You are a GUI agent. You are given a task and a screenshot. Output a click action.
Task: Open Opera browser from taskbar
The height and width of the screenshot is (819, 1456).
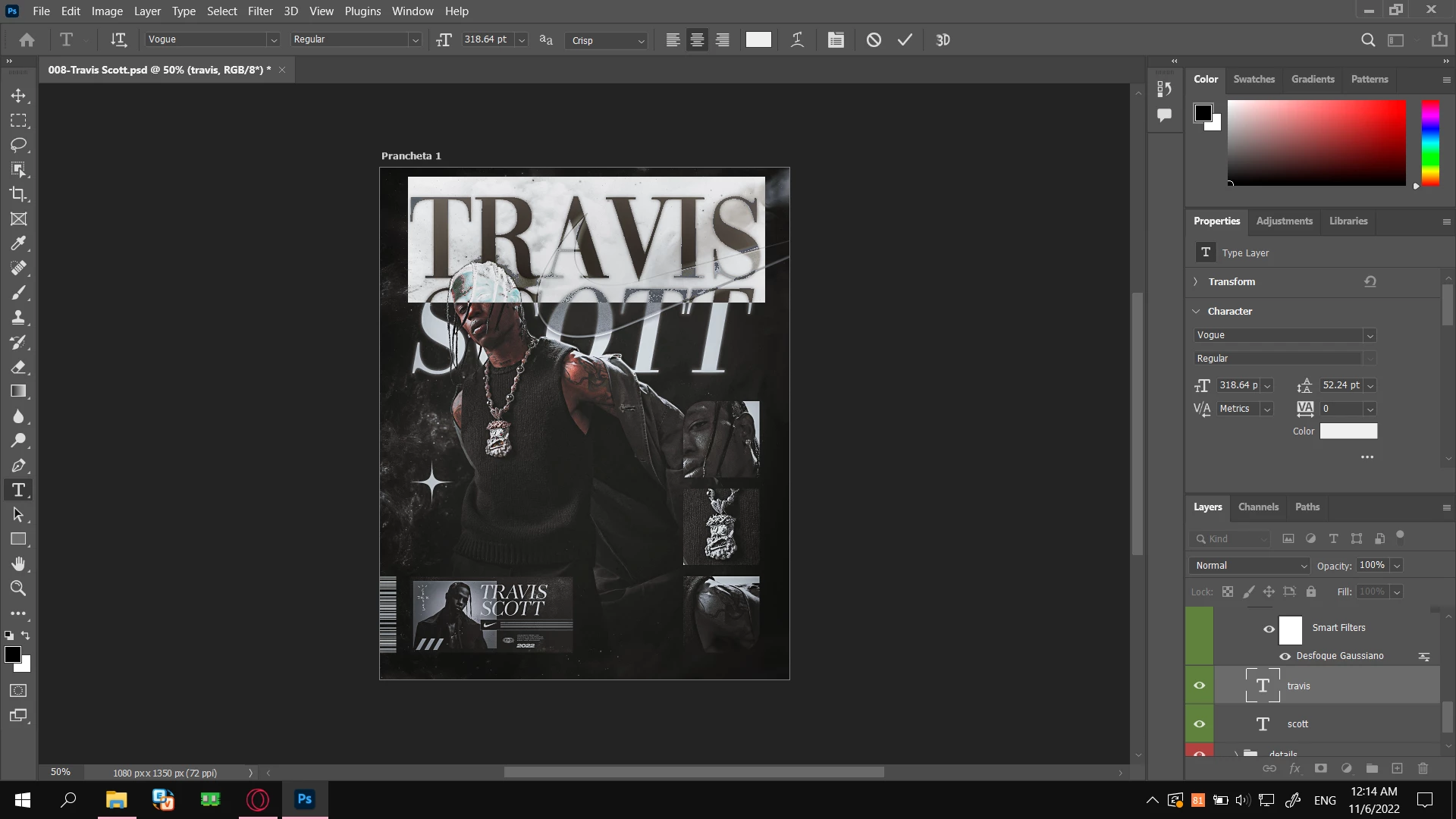pos(258,799)
